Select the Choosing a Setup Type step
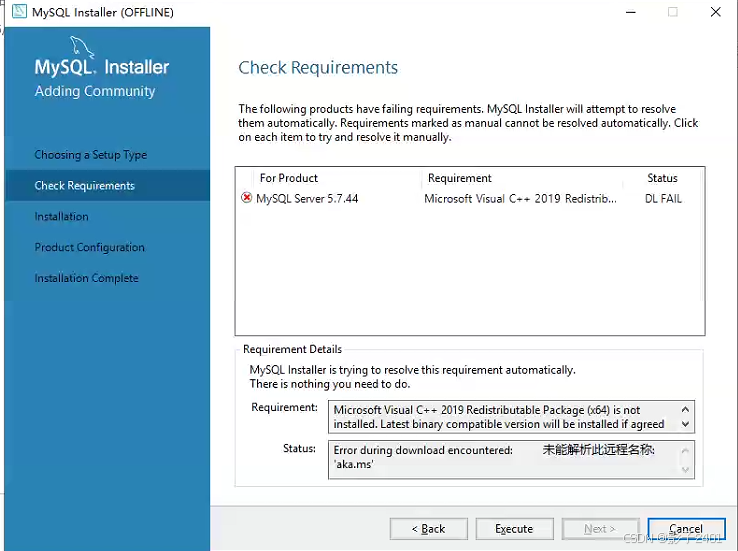738x551 pixels. [91, 155]
